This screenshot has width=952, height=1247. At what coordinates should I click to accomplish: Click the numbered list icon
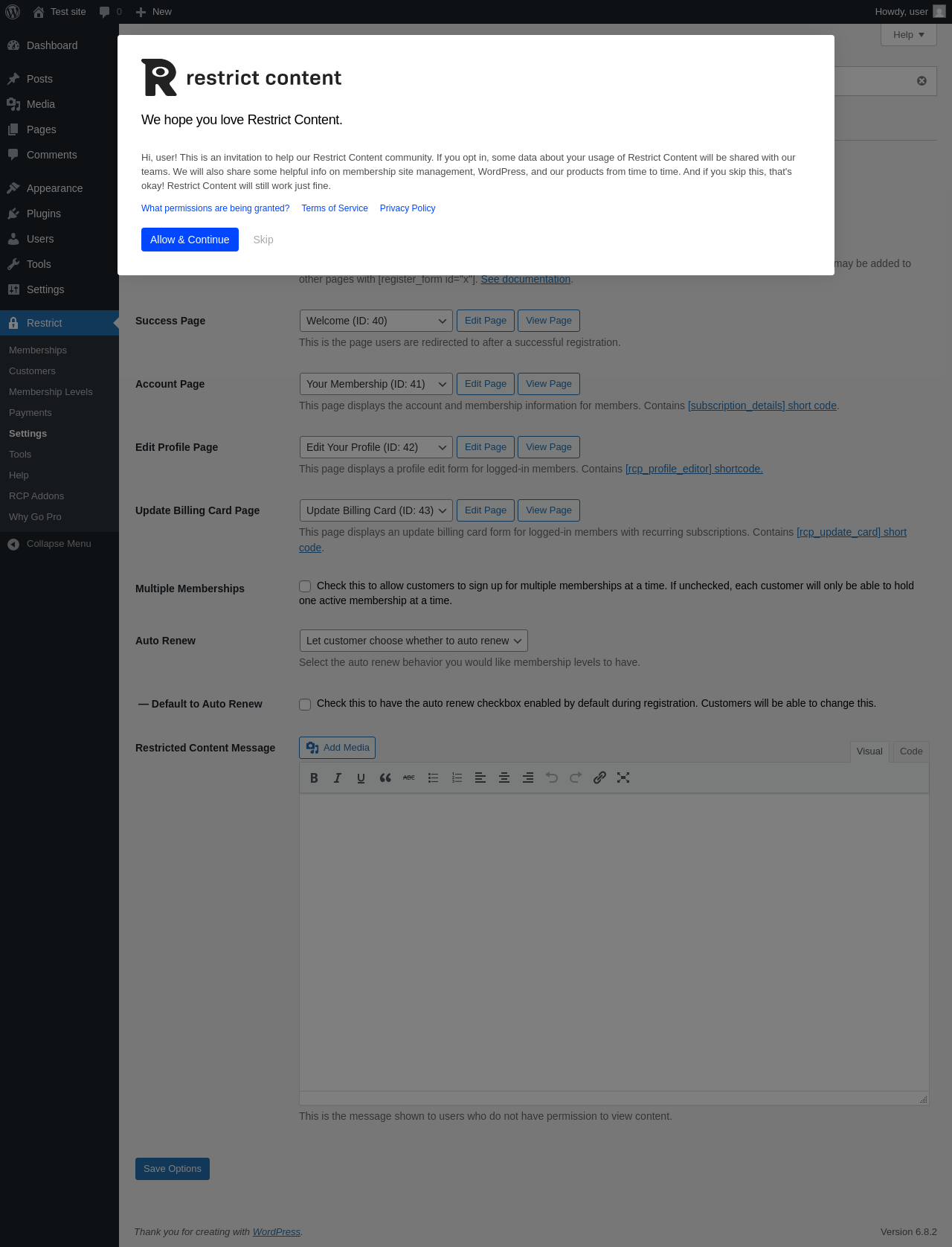tap(457, 778)
